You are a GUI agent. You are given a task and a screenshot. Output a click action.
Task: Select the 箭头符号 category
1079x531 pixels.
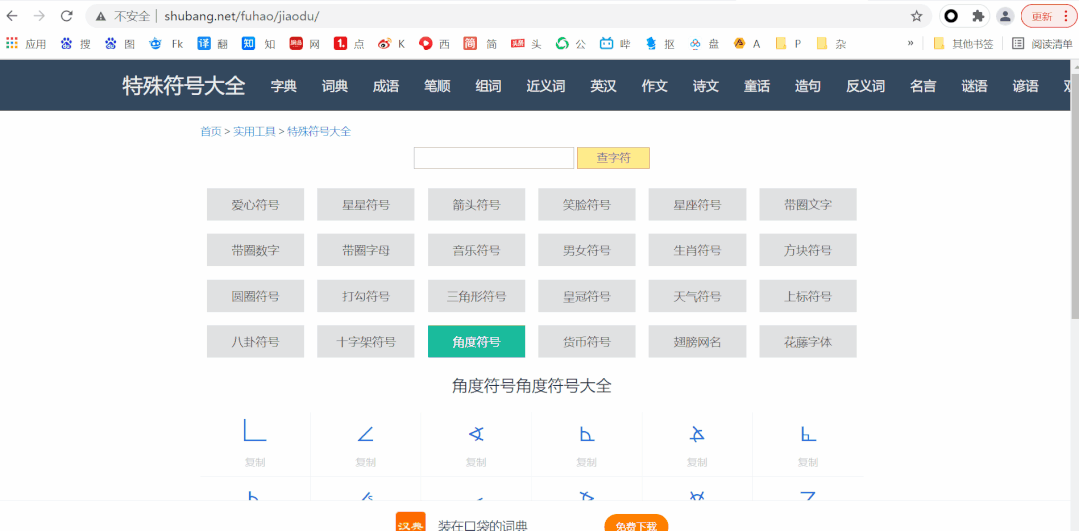[x=476, y=204]
